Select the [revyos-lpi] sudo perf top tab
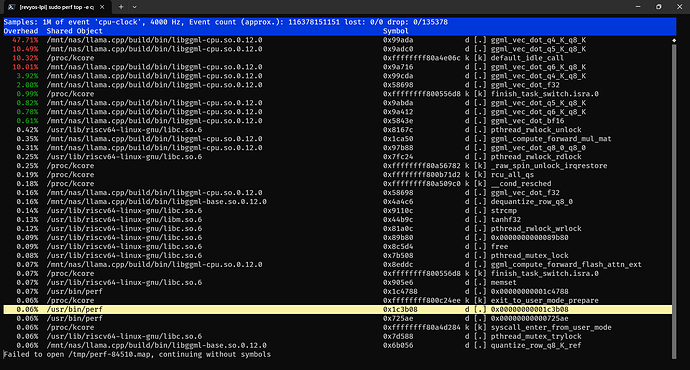Image resolution: width=690 pixels, height=370 pixels. (x=56, y=7)
